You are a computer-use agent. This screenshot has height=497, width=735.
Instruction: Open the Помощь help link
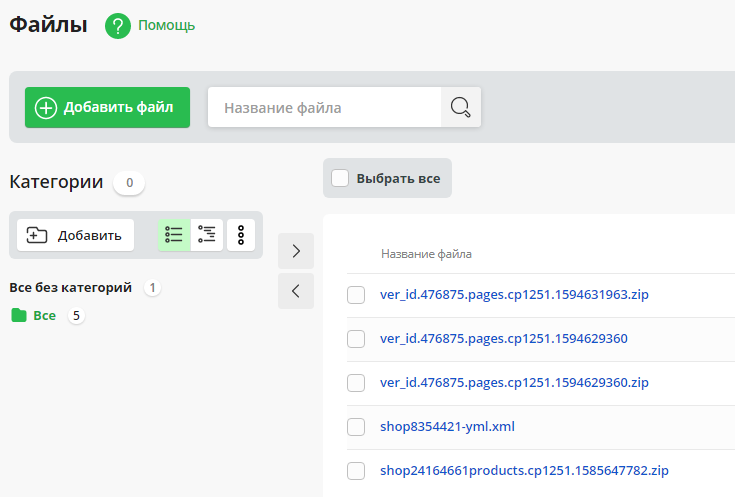pyautogui.click(x=166, y=26)
